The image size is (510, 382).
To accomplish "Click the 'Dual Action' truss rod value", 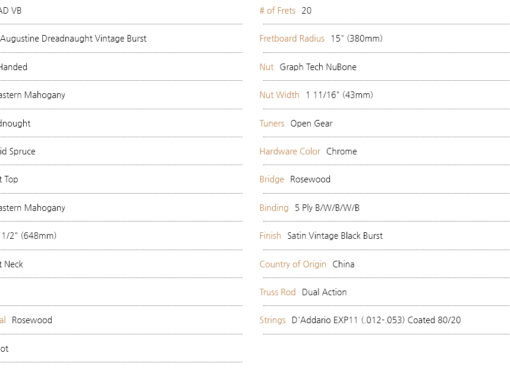I will pos(324,292).
